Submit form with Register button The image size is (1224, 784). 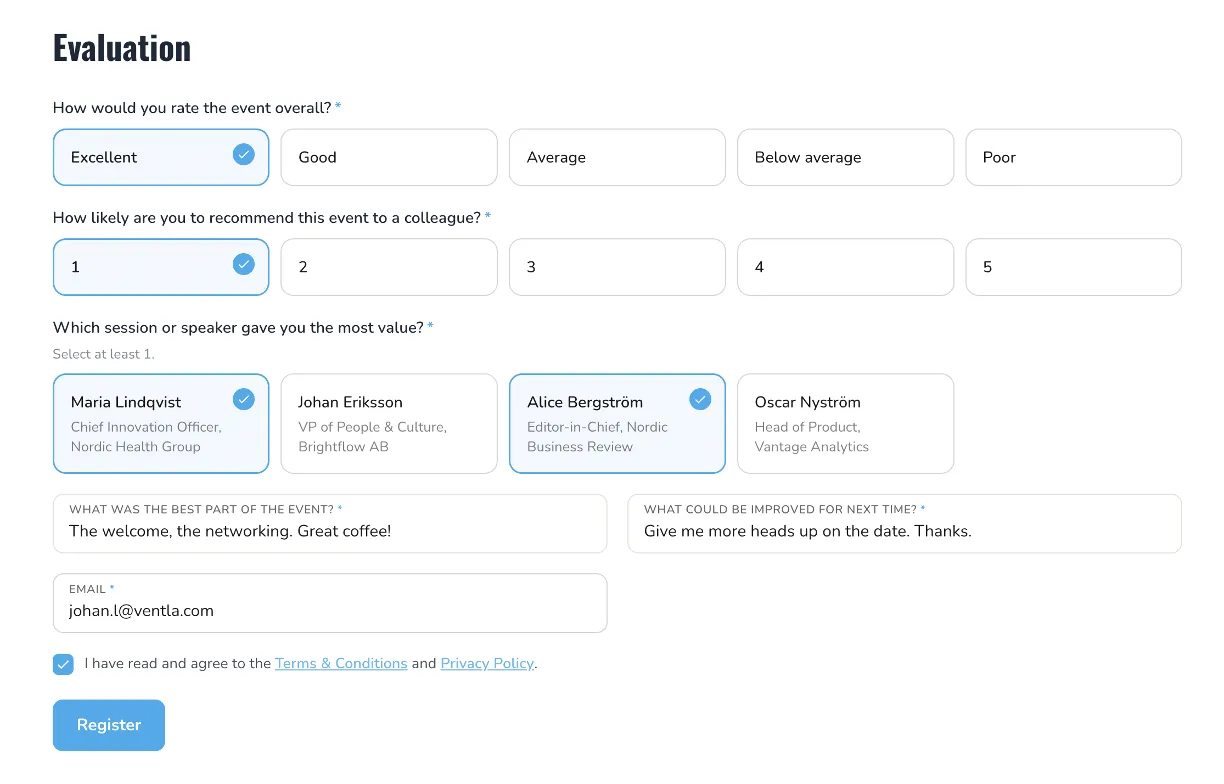109,725
